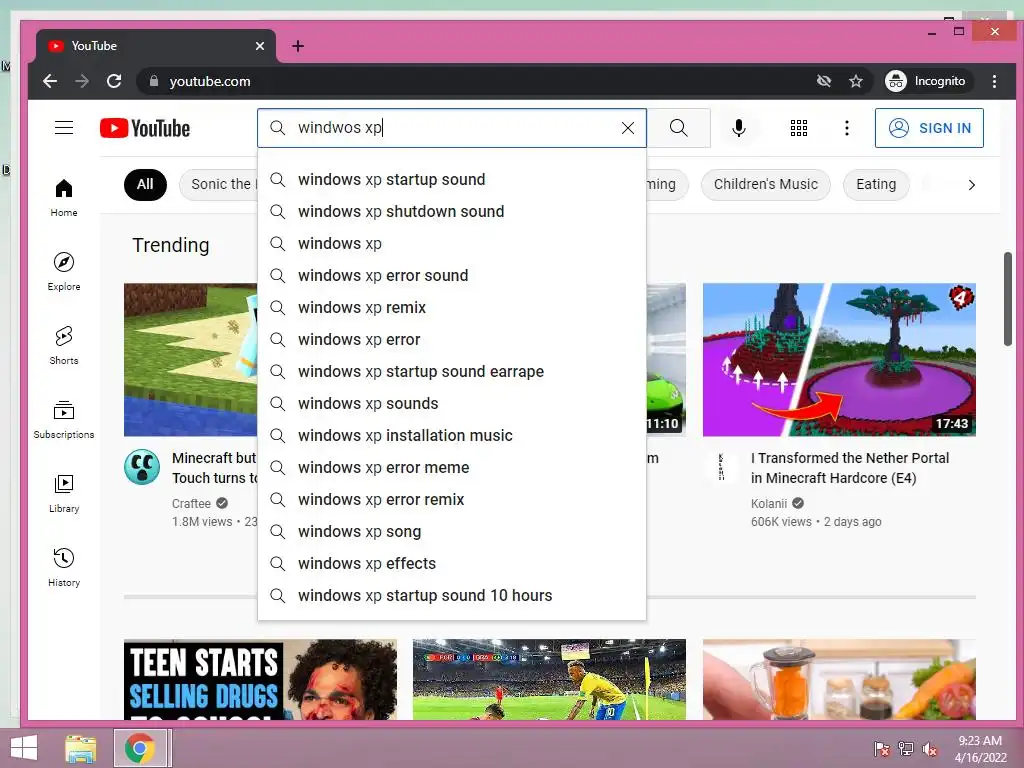This screenshot has height=768, width=1024.
Task: Click inside the YouTube search field
Action: click(x=451, y=128)
